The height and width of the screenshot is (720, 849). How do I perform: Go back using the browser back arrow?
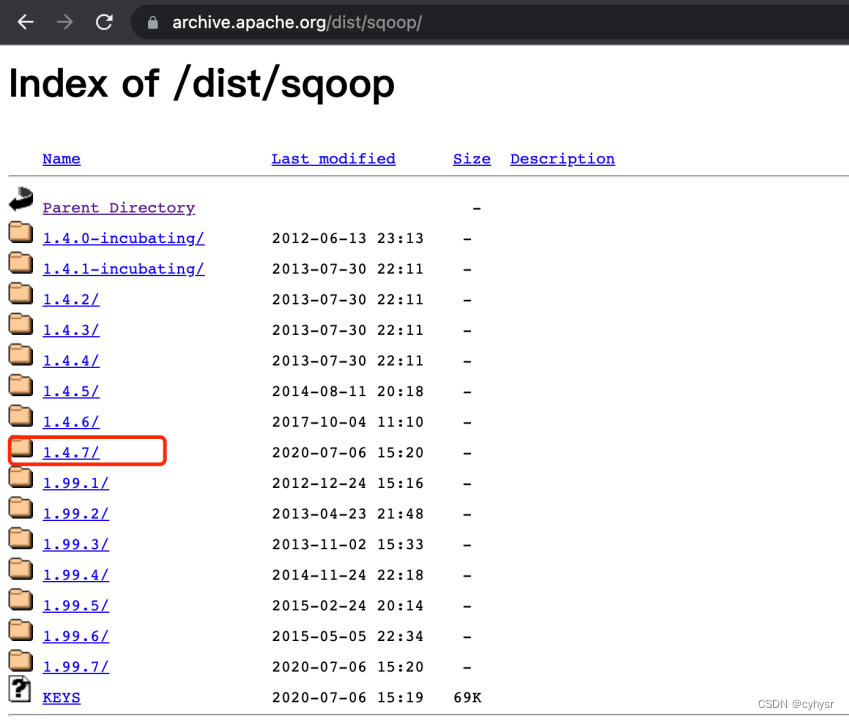(x=25, y=22)
